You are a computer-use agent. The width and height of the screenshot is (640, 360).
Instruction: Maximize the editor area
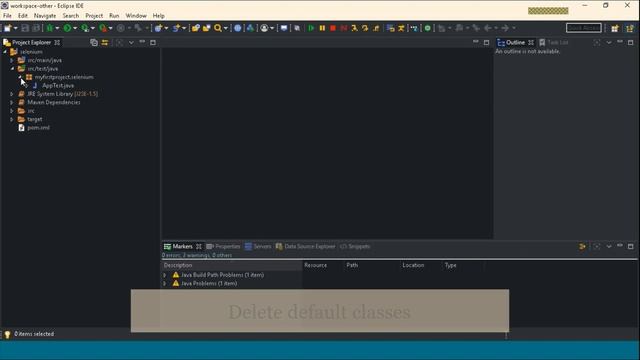pyautogui.click(x=487, y=42)
